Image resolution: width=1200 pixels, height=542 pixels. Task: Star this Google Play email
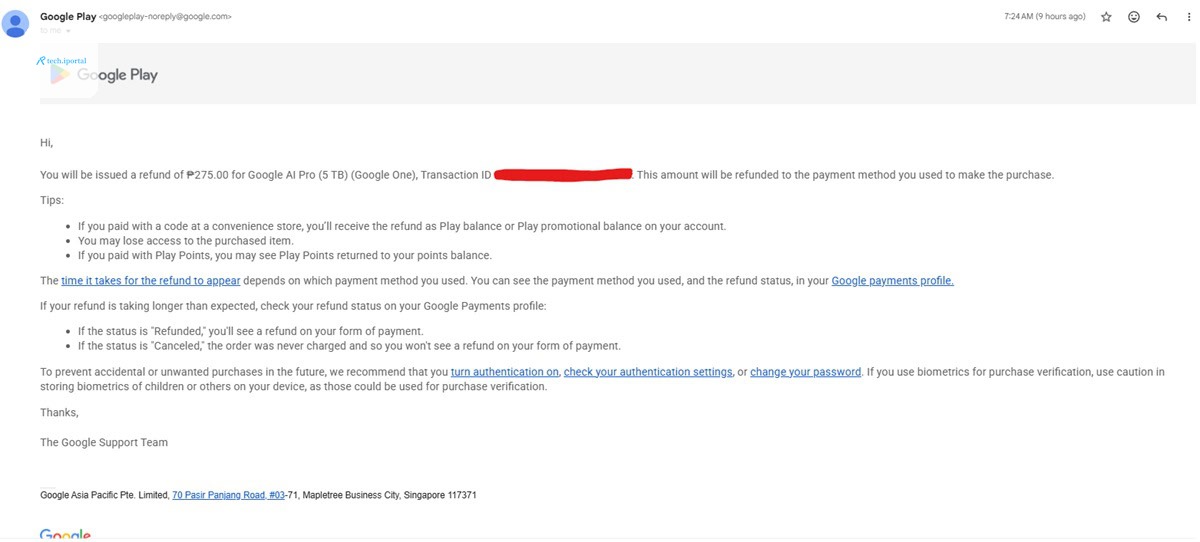click(x=1106, y=17)
